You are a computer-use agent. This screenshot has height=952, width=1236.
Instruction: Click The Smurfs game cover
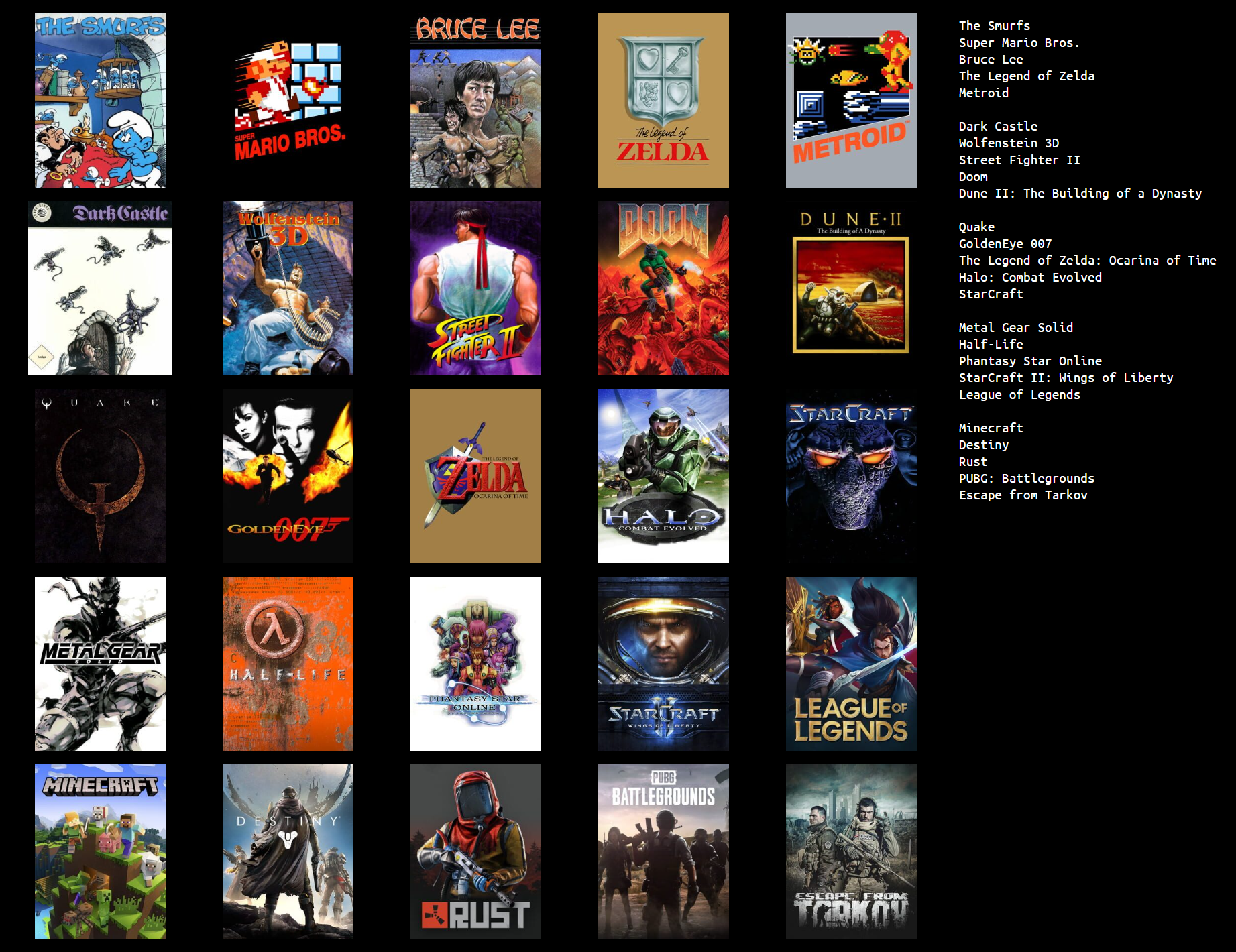tap(100, 101)
